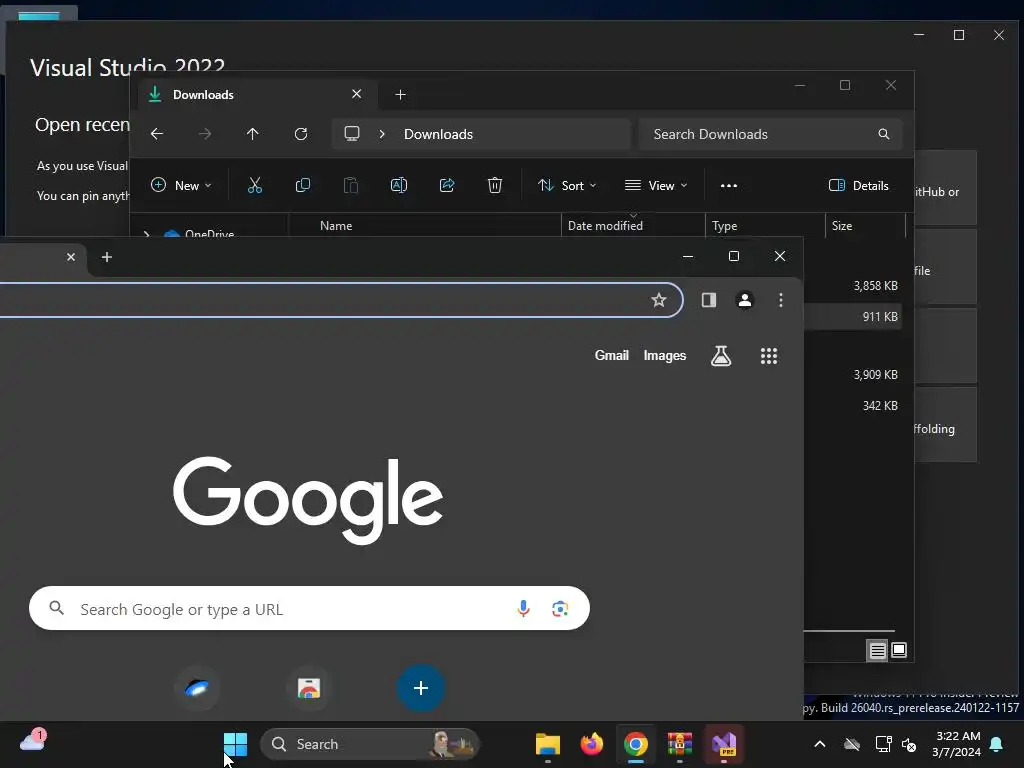
Task: Click the Share icon in Explorer toolbar
Action: [x=447, y=185]
